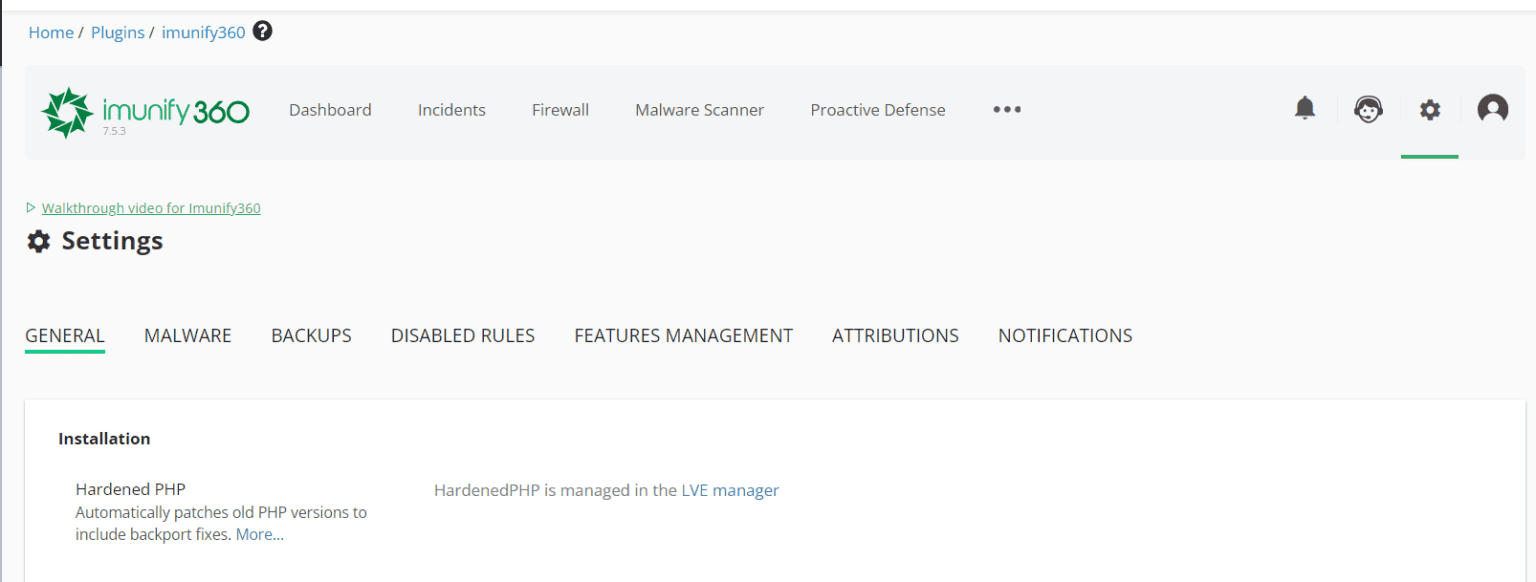
Task: Expand the three-dot more menu
Action: point(1007,110)
